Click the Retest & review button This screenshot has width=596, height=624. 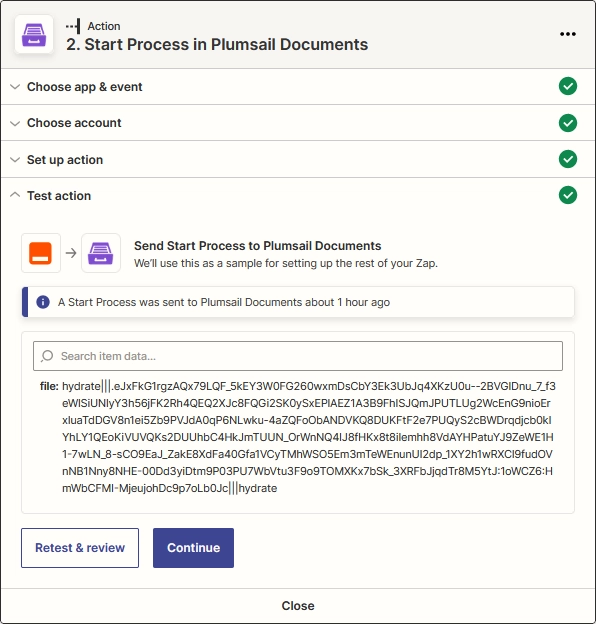[80, 548]
